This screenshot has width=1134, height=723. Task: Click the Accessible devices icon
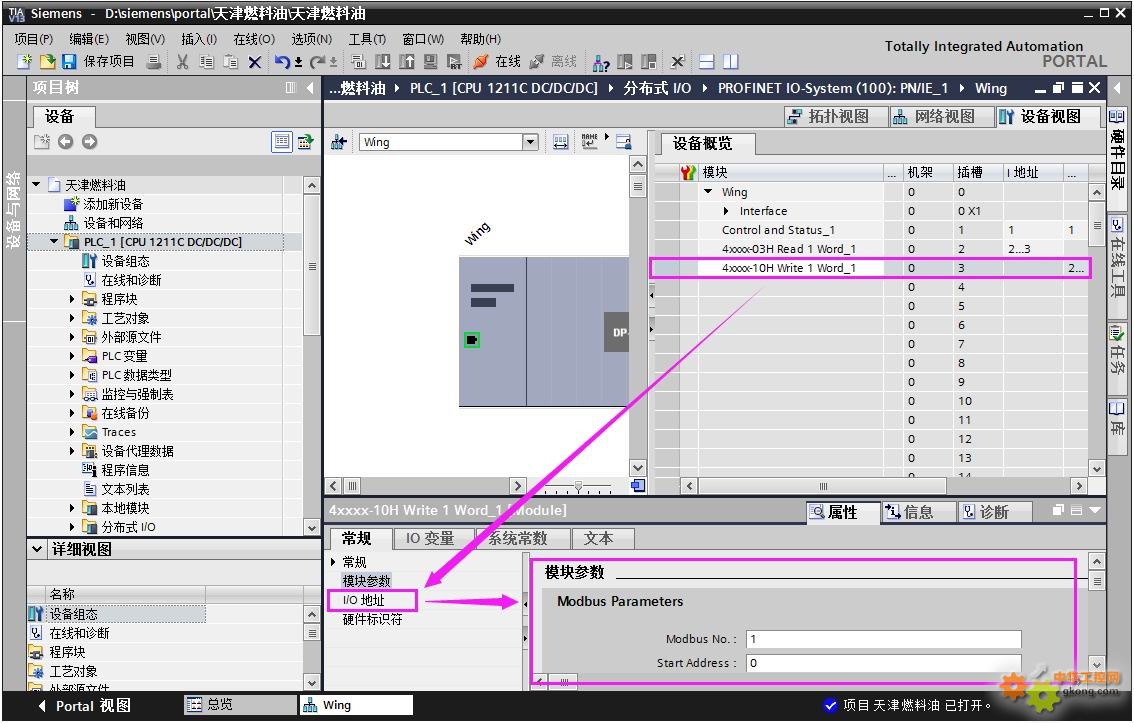(x=601, y=63)
